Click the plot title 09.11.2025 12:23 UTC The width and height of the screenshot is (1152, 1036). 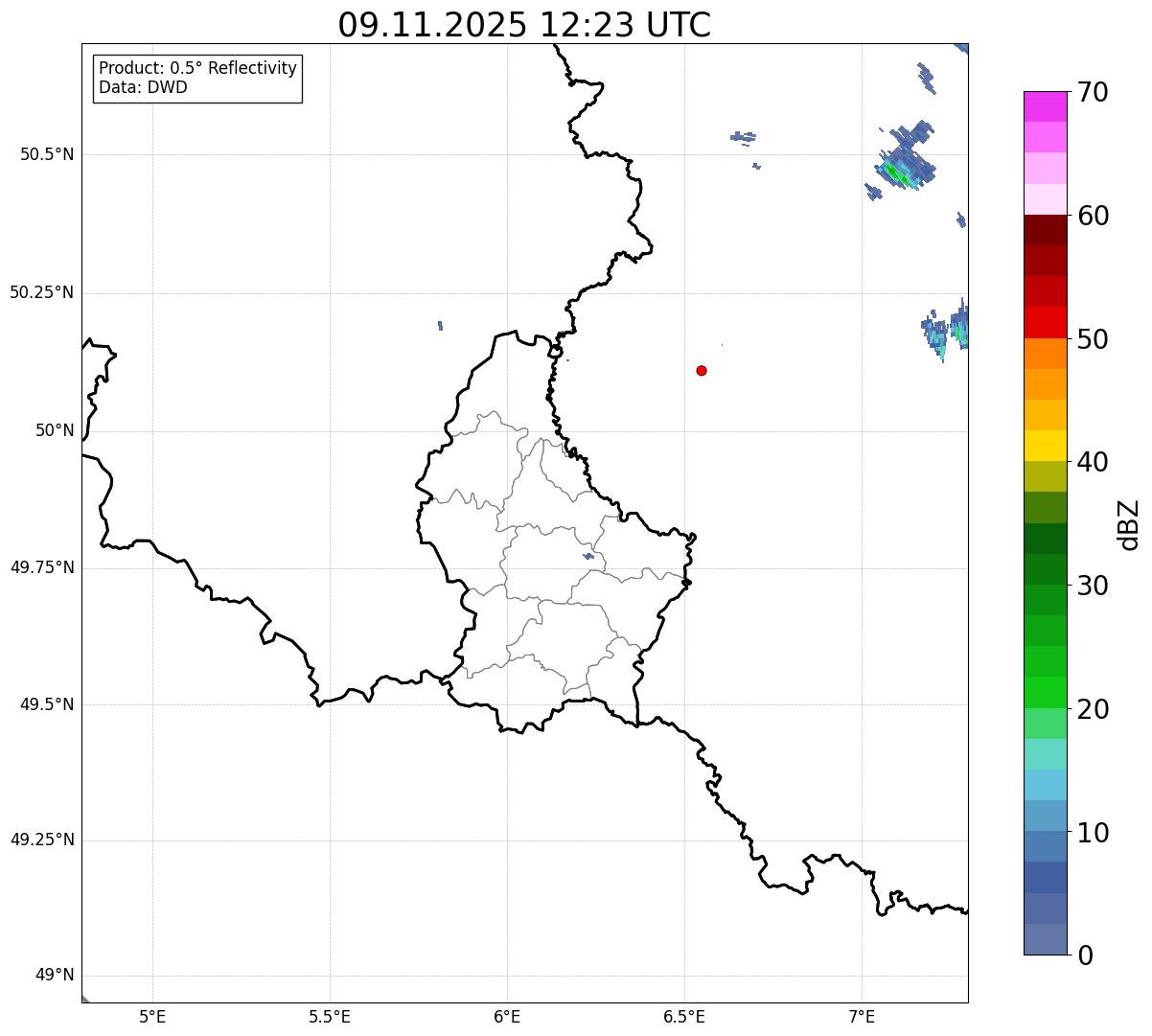524,25
